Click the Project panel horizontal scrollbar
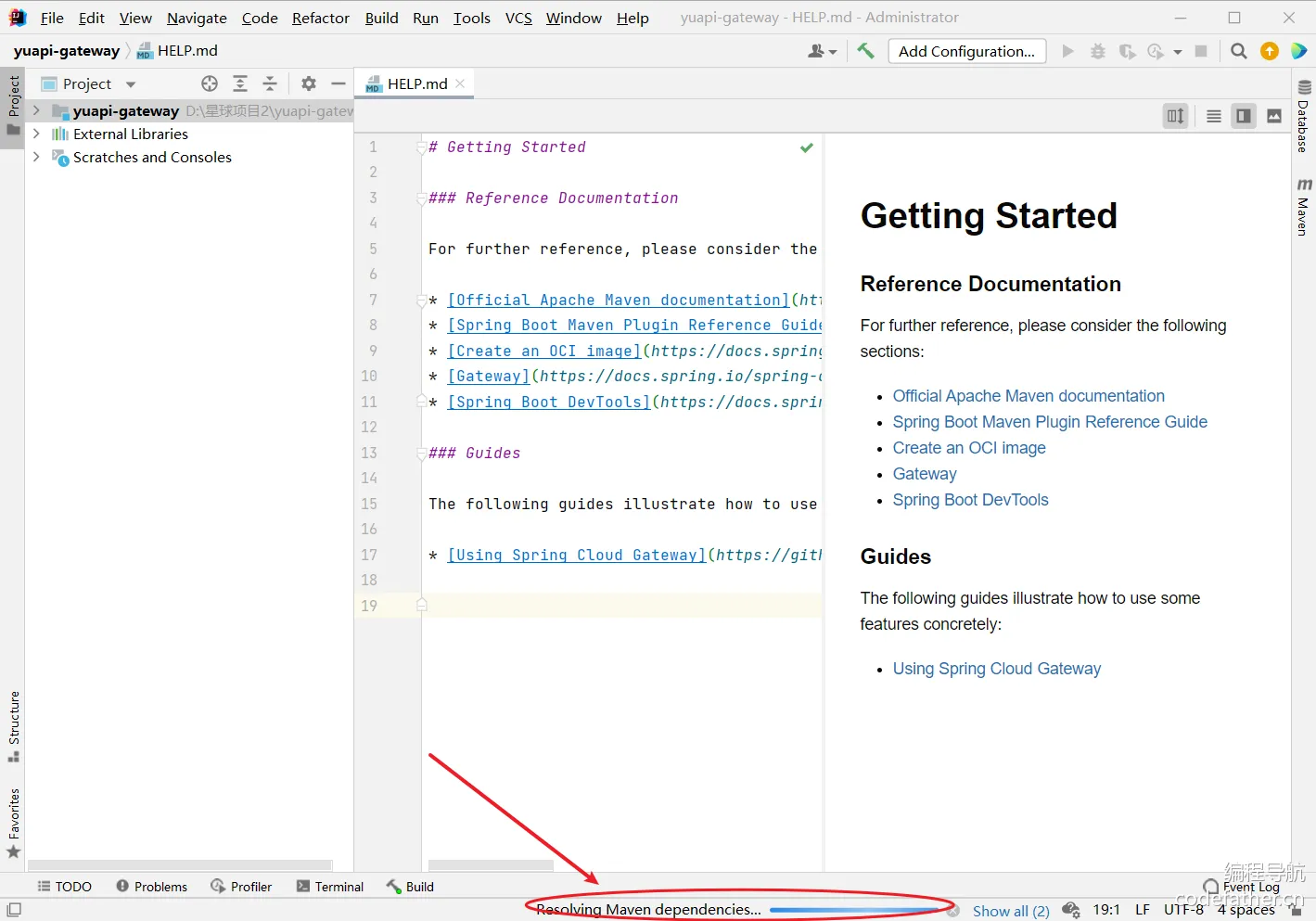The width and height of the screenshot is (1316, 921). pos(180,865)
